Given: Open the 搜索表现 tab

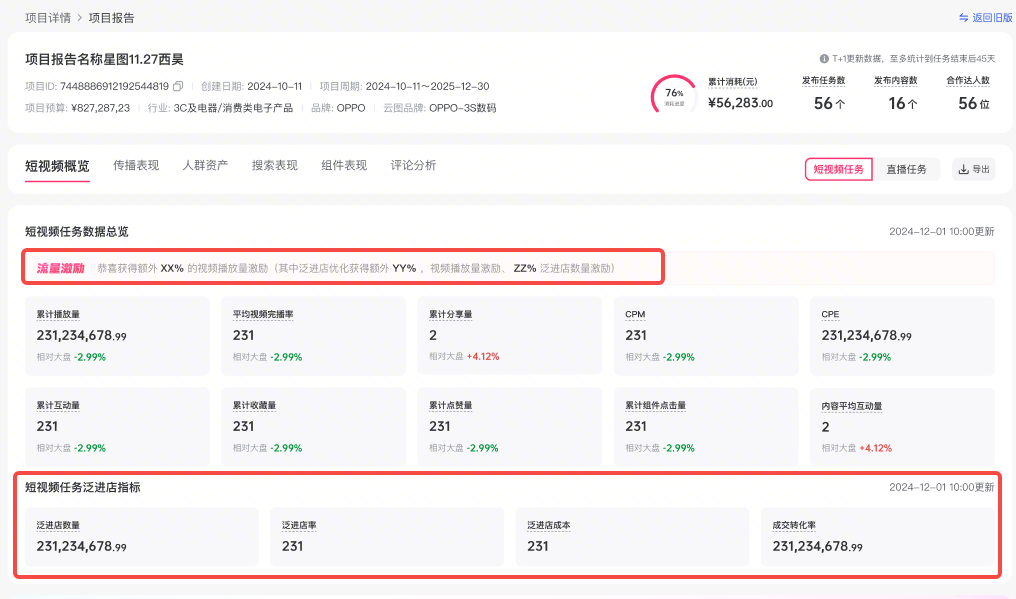Looking at the screenshot, I should click(275, 165).
